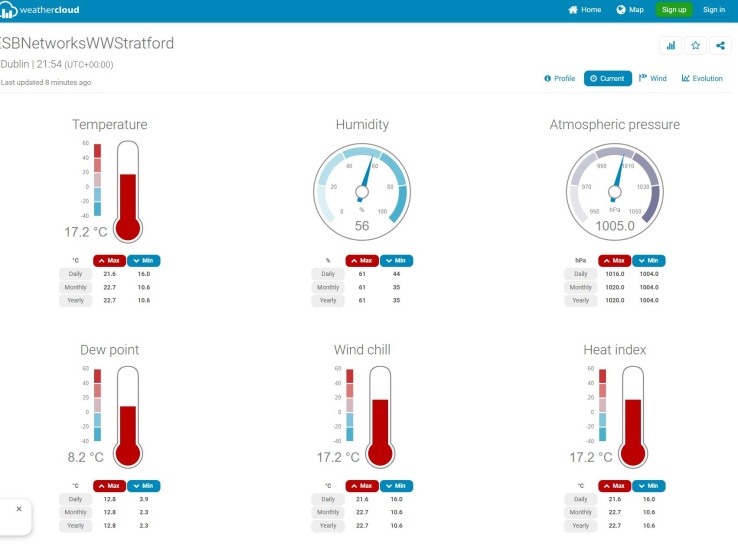Click Min button under Dew point

(x=144, y=486)
